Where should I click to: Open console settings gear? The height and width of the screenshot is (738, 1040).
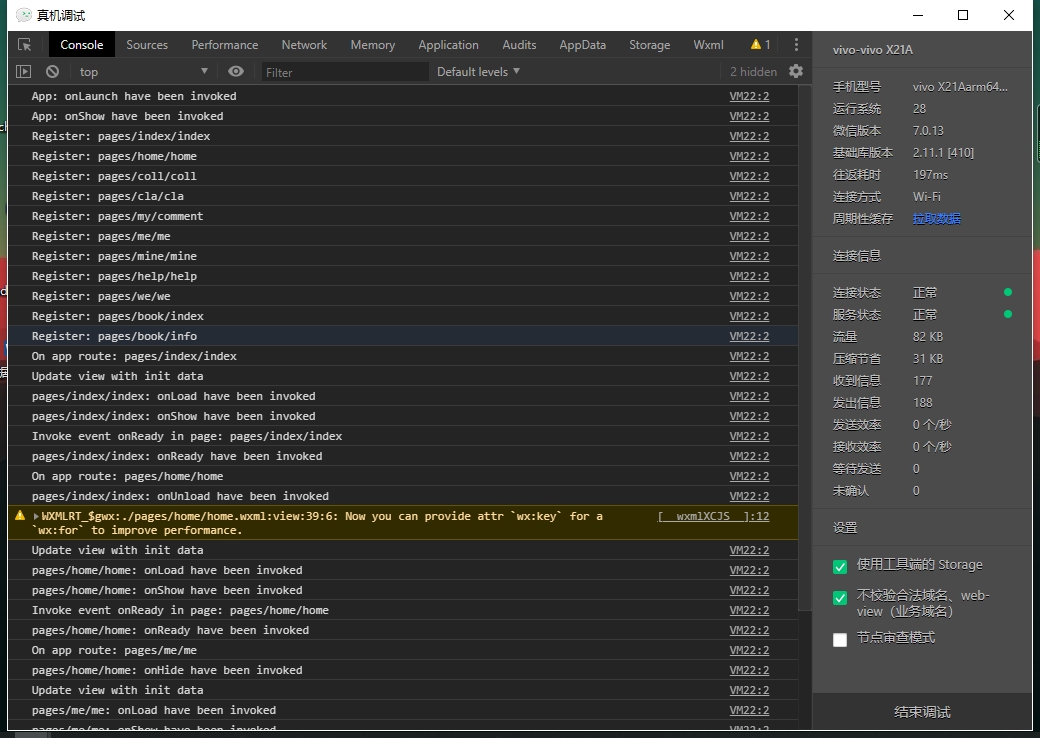[796, 71]
